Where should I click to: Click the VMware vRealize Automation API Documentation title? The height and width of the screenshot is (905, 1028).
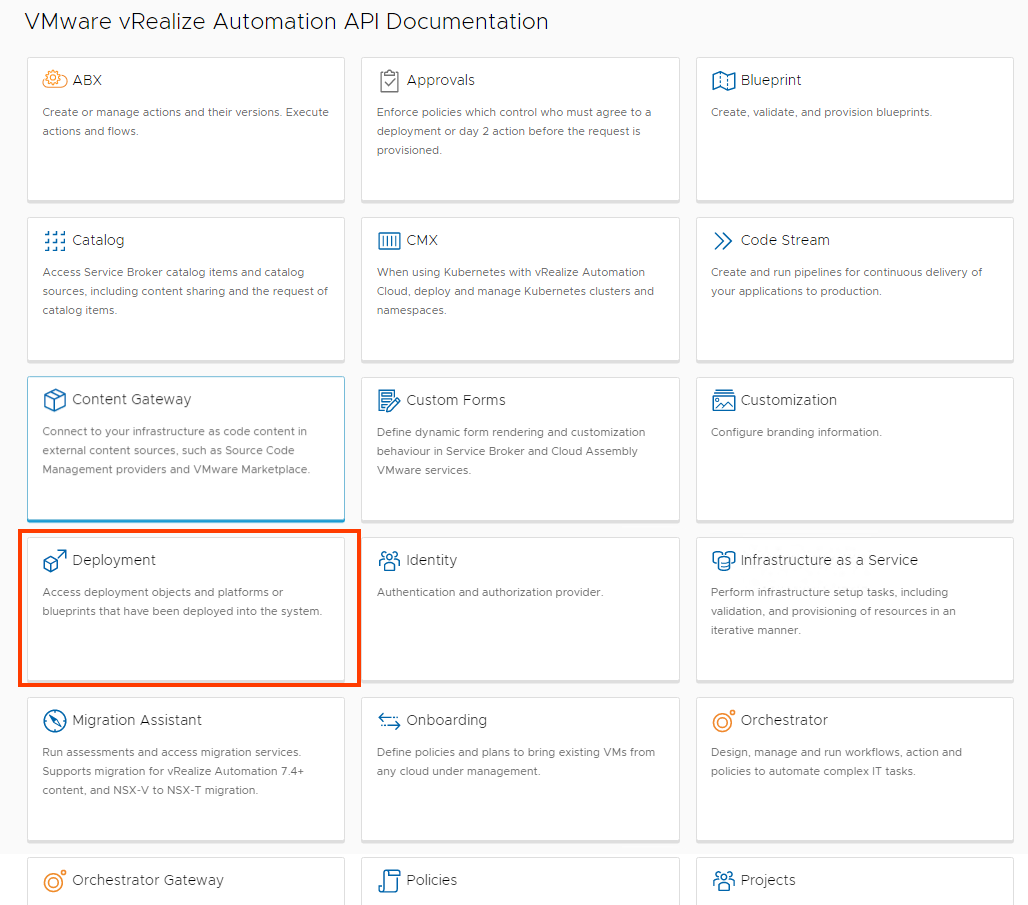coord(286,21)
